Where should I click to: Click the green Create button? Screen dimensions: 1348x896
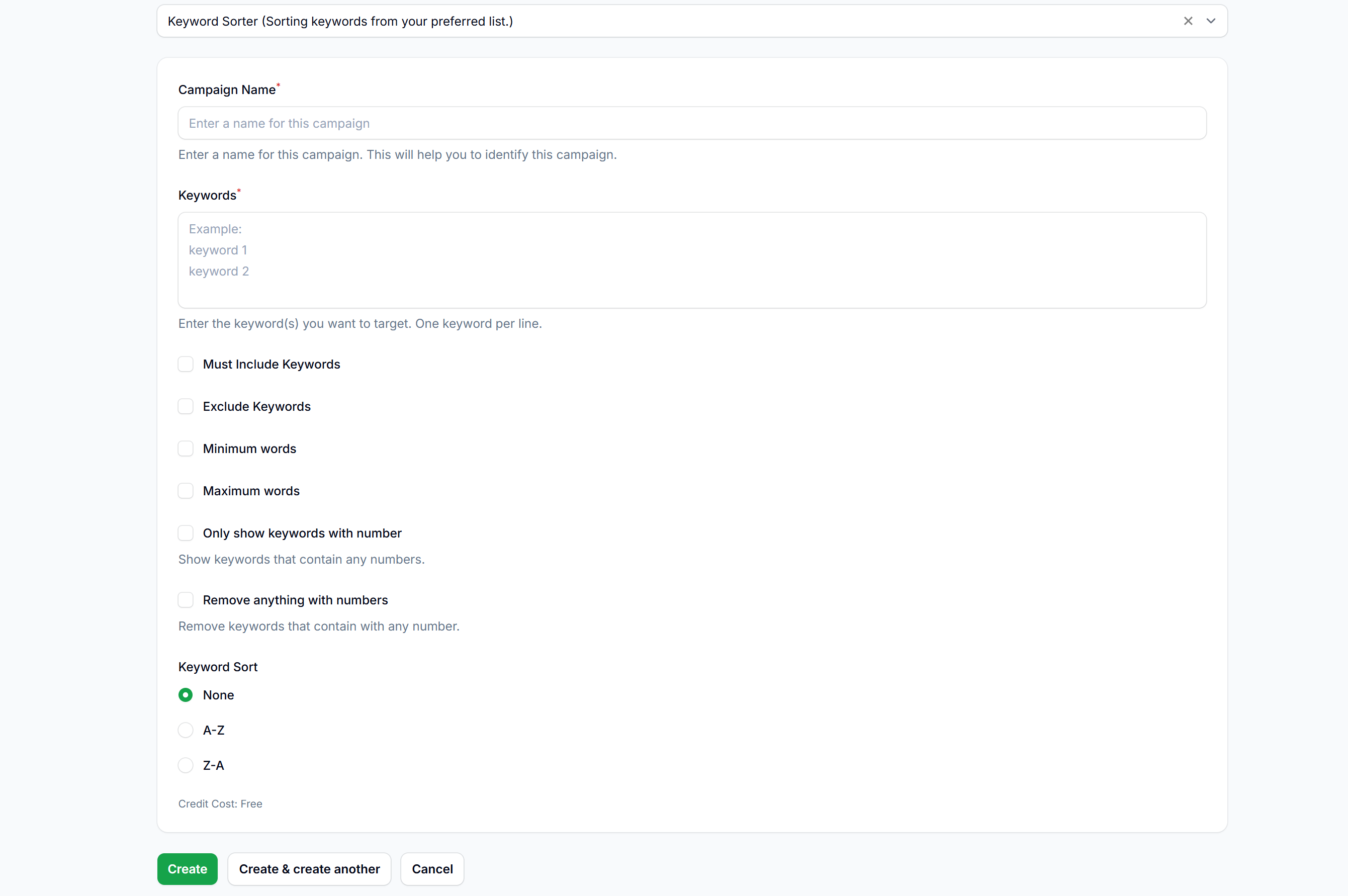[x=188, y=868]
